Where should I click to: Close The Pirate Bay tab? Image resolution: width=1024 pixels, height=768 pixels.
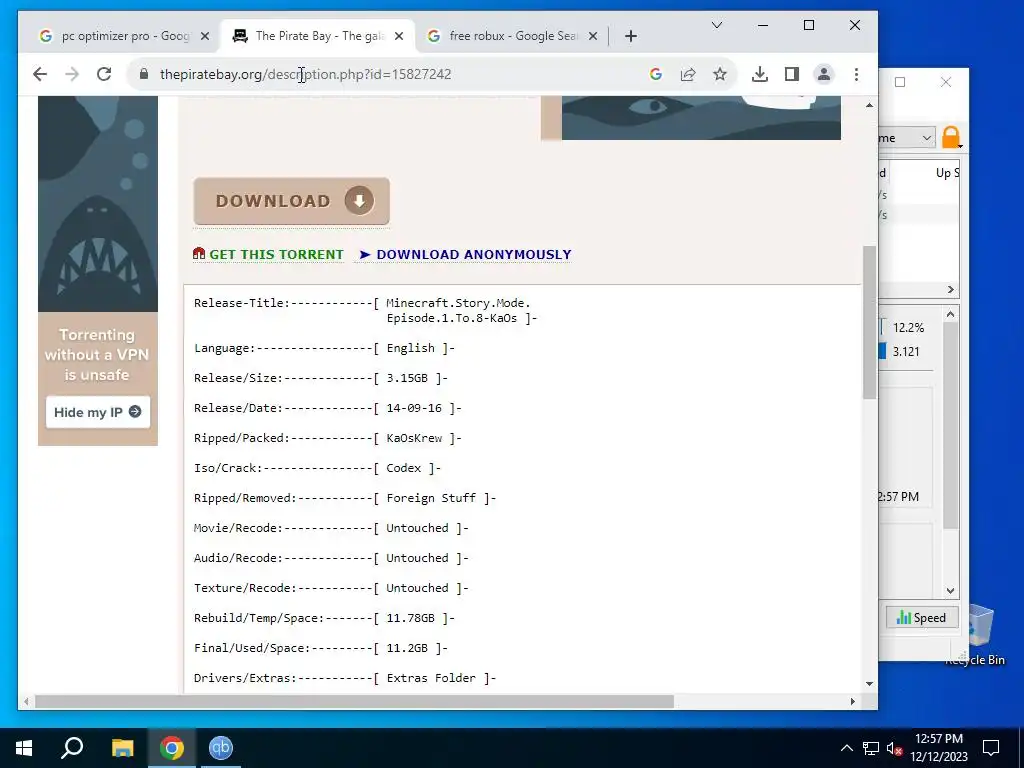click(x=399, y=36)
